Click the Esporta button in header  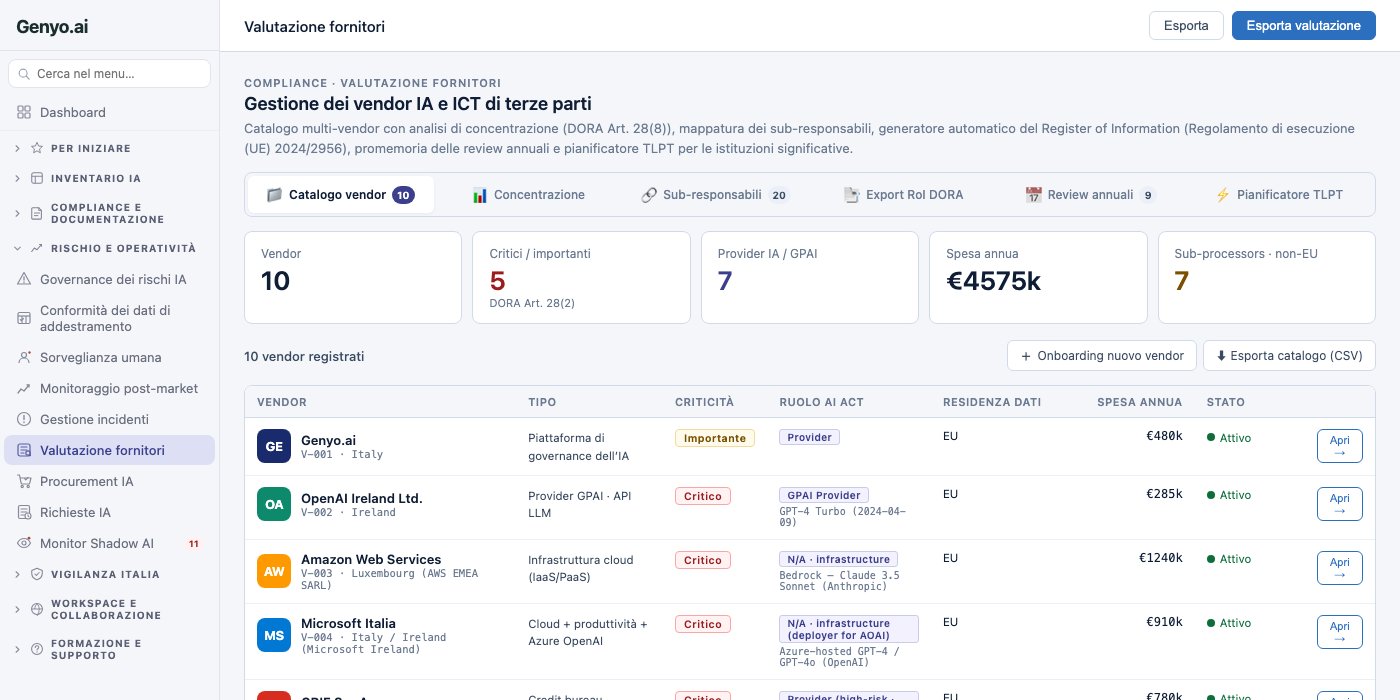[1186, 26]
